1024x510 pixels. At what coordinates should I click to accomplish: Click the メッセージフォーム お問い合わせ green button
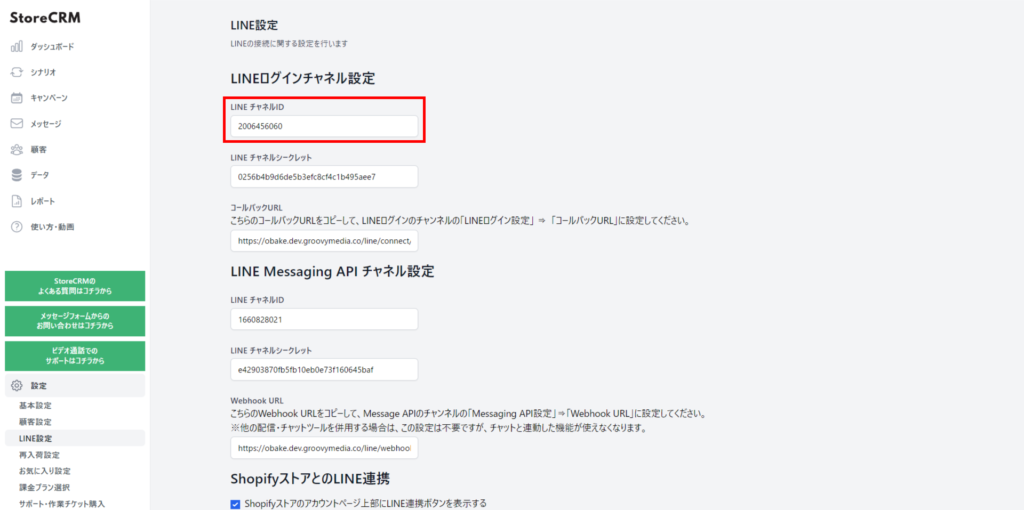point(74,321)
